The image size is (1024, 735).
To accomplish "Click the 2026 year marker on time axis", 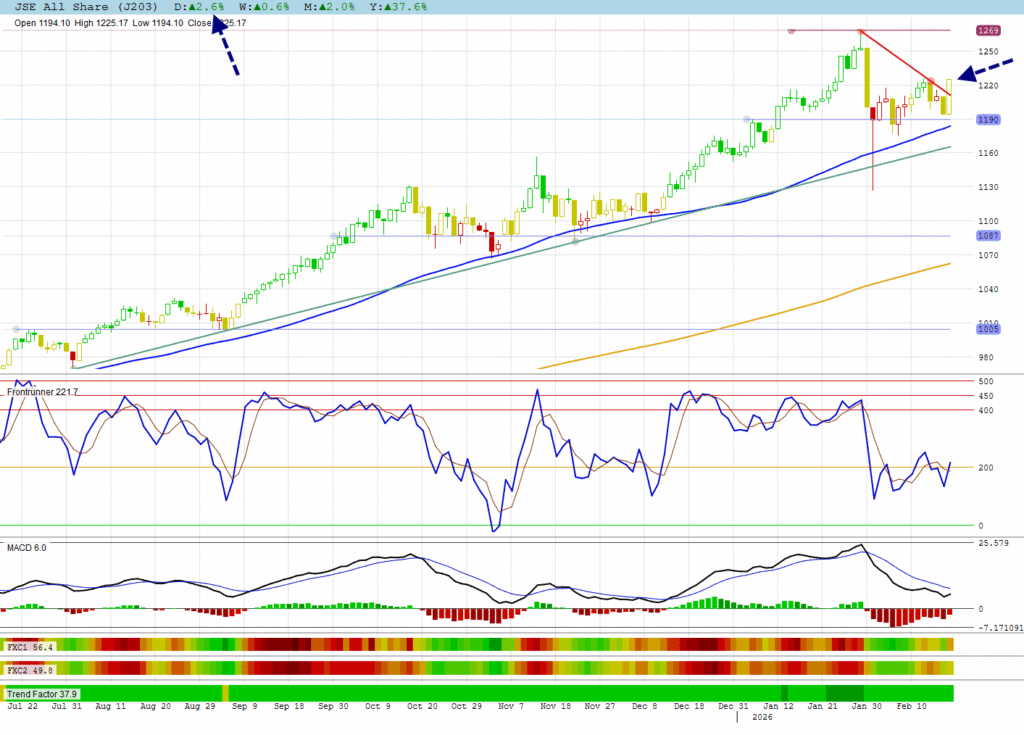I will click(x=761, y=717).
